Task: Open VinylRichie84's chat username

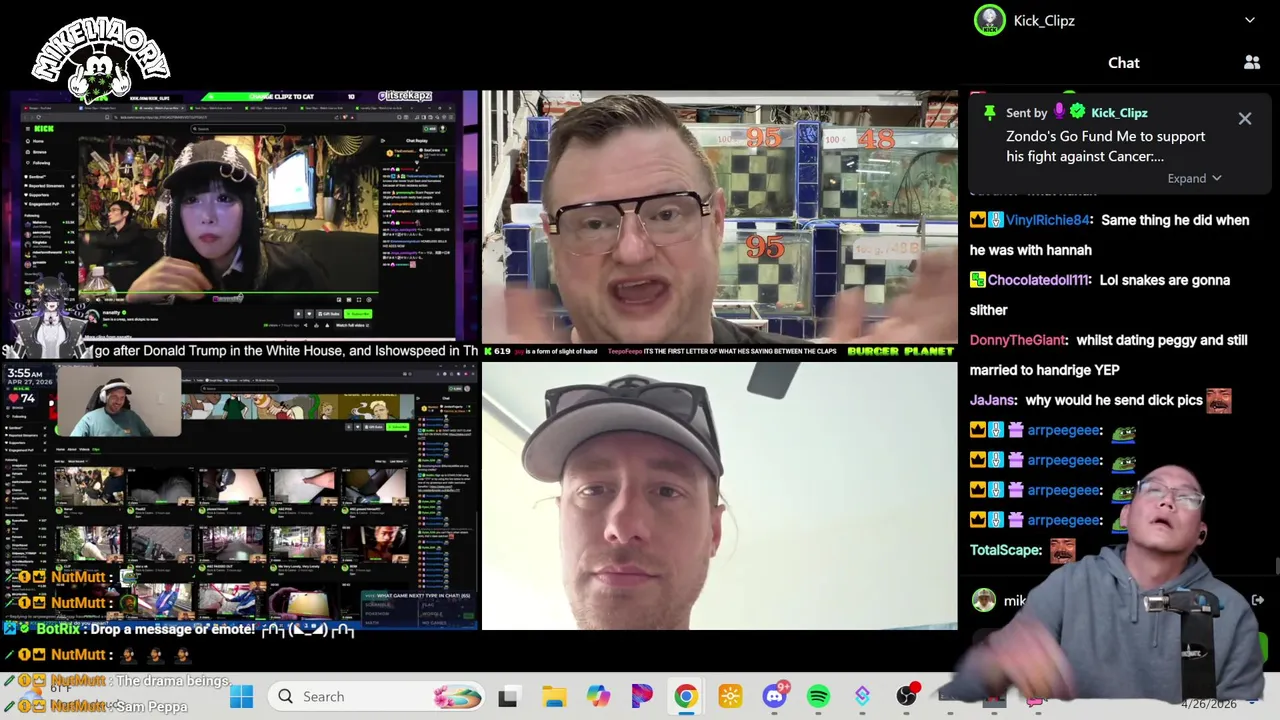Action: 1047,220
